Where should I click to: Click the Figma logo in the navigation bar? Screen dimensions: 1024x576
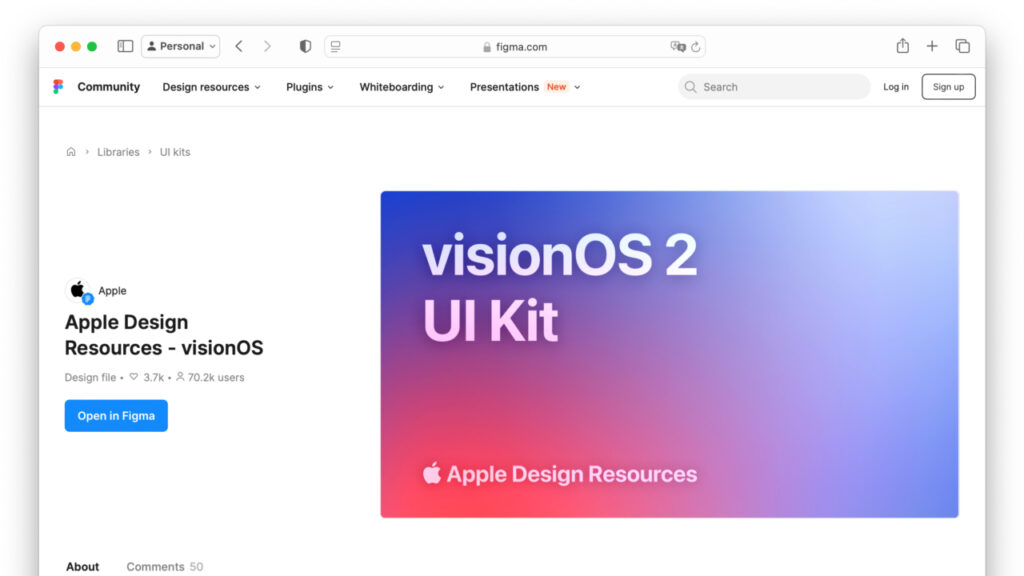pos(58,87)
